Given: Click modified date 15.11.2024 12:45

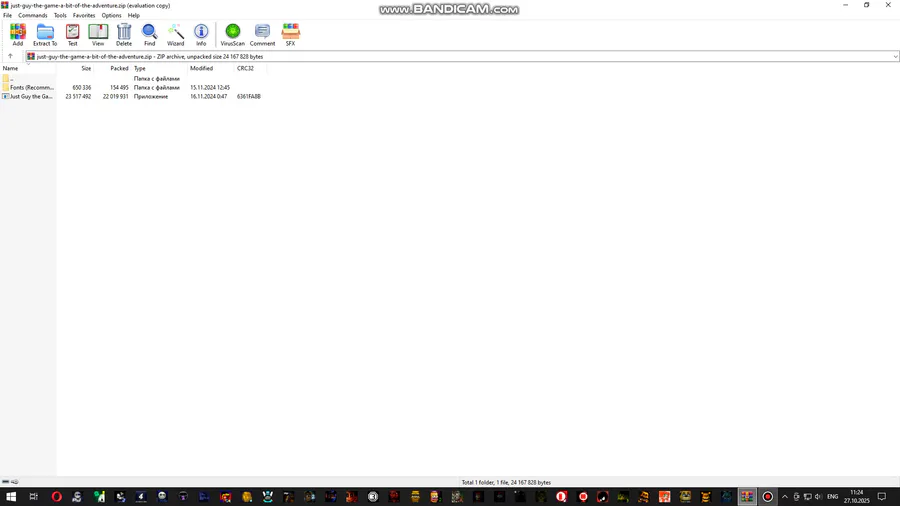Looking at the screenshot, I should tap(210, 88).
